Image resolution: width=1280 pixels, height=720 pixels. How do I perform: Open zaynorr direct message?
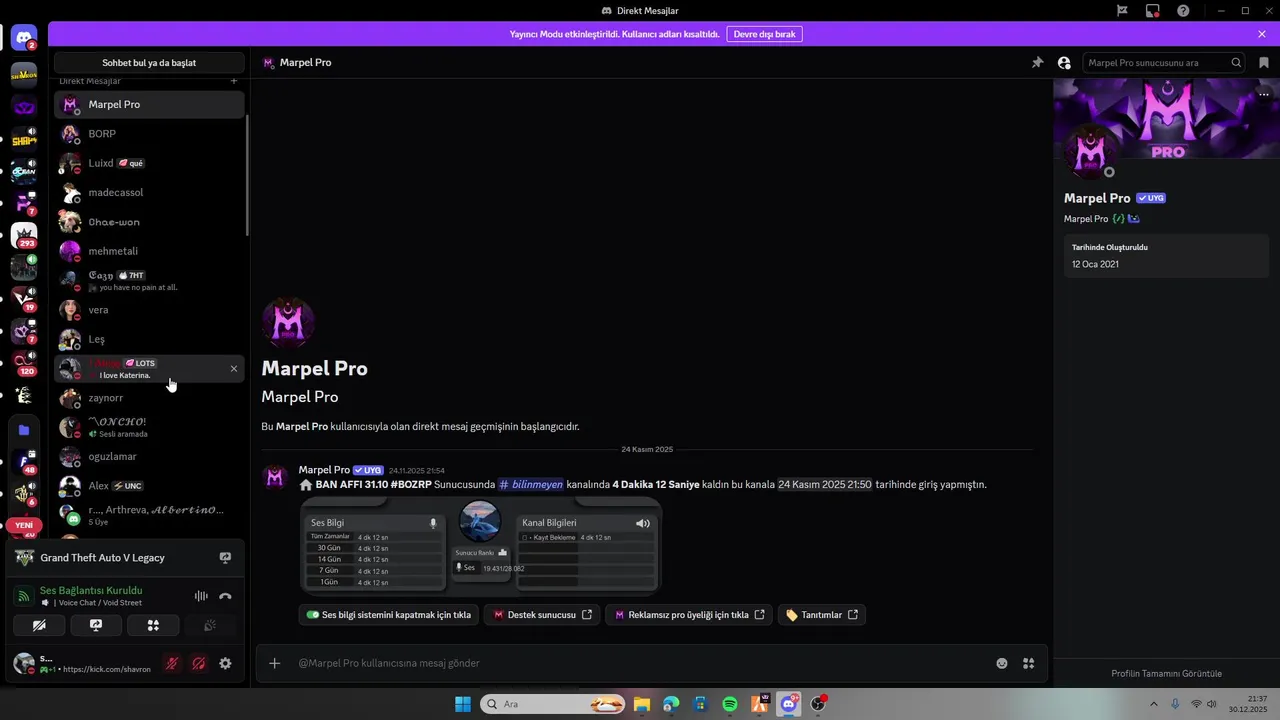pyautogui.click(x=149, y=398)
